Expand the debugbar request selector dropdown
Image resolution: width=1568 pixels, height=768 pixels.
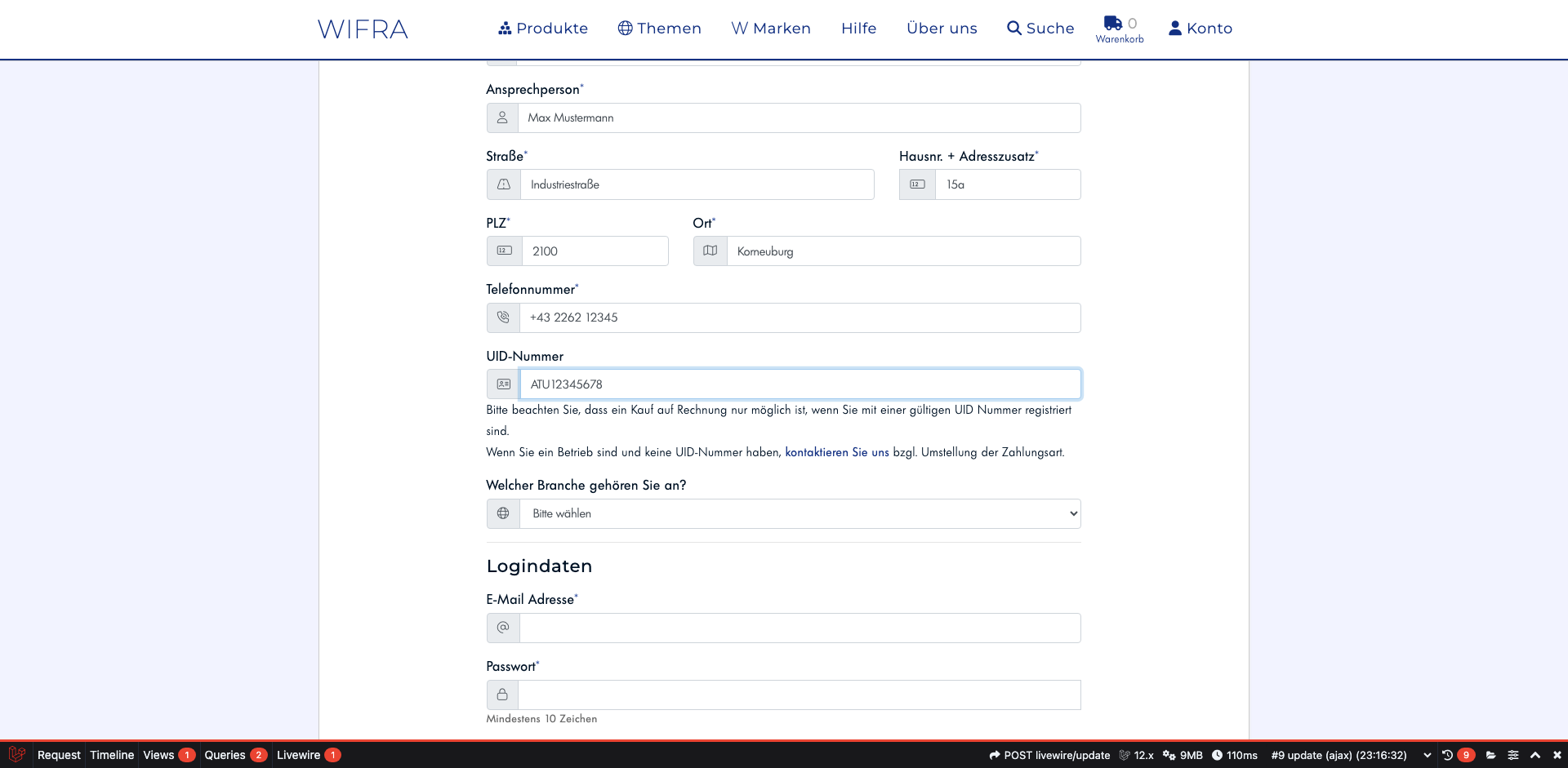(1427, 755)
